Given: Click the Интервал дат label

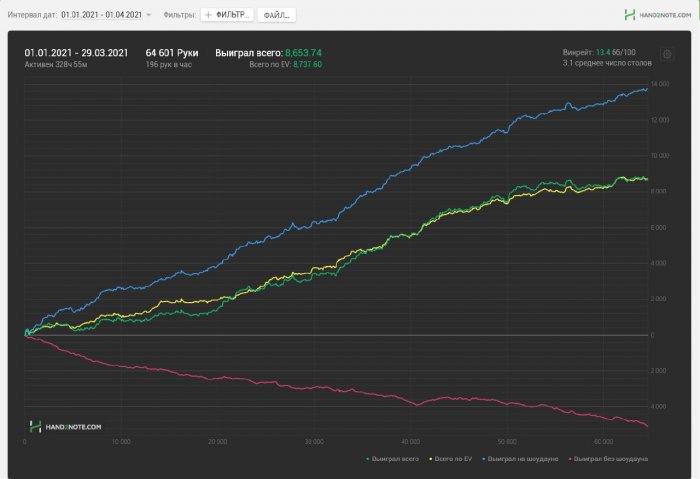Looking at the screenshot, I should (32, 15).
